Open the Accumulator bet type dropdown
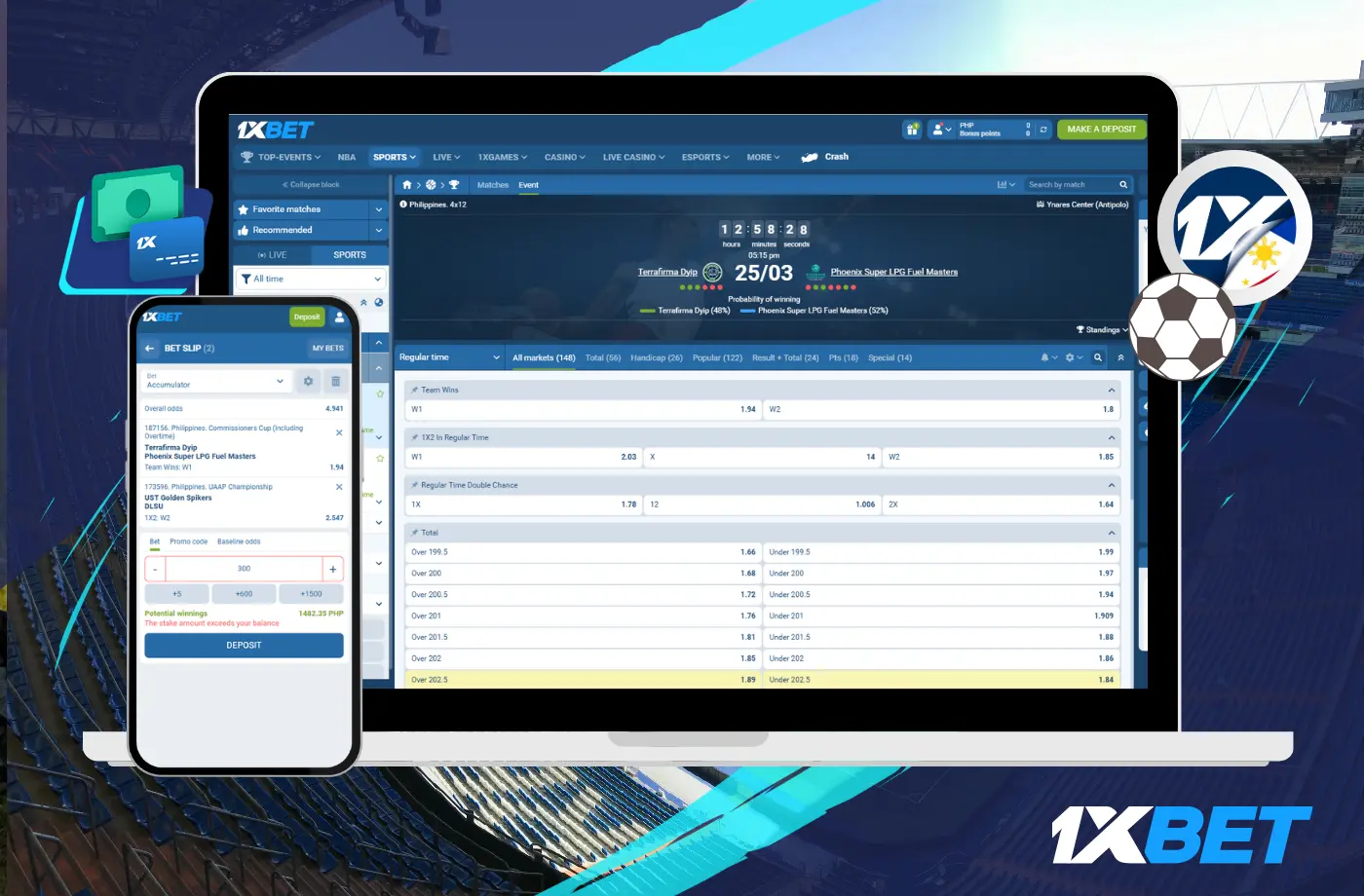1364x896 pixels. coord(216,381)
